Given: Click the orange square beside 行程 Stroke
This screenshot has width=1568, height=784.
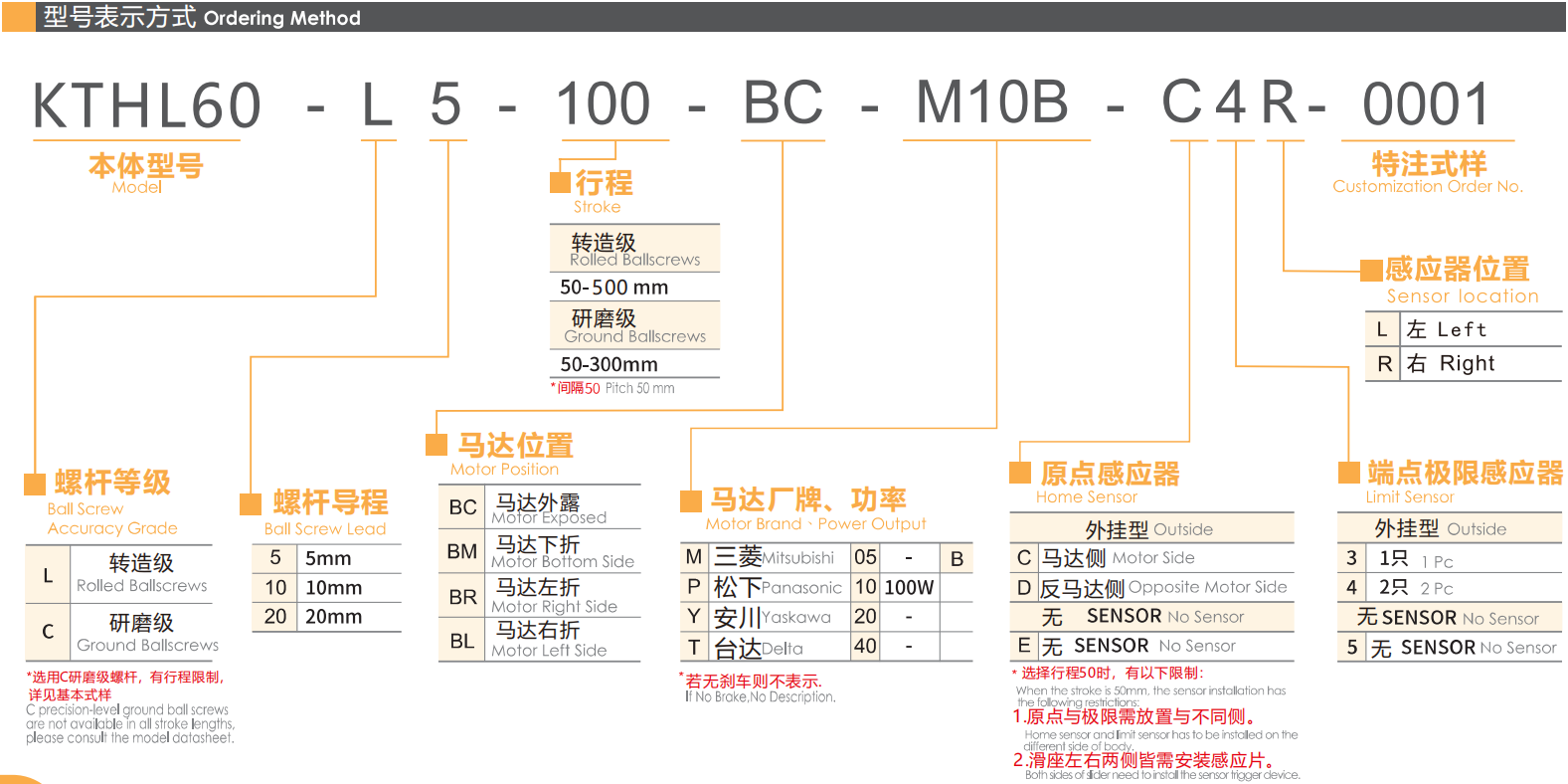Looking at the screenshot, I should pyautogui.click(x=560, y=182).
